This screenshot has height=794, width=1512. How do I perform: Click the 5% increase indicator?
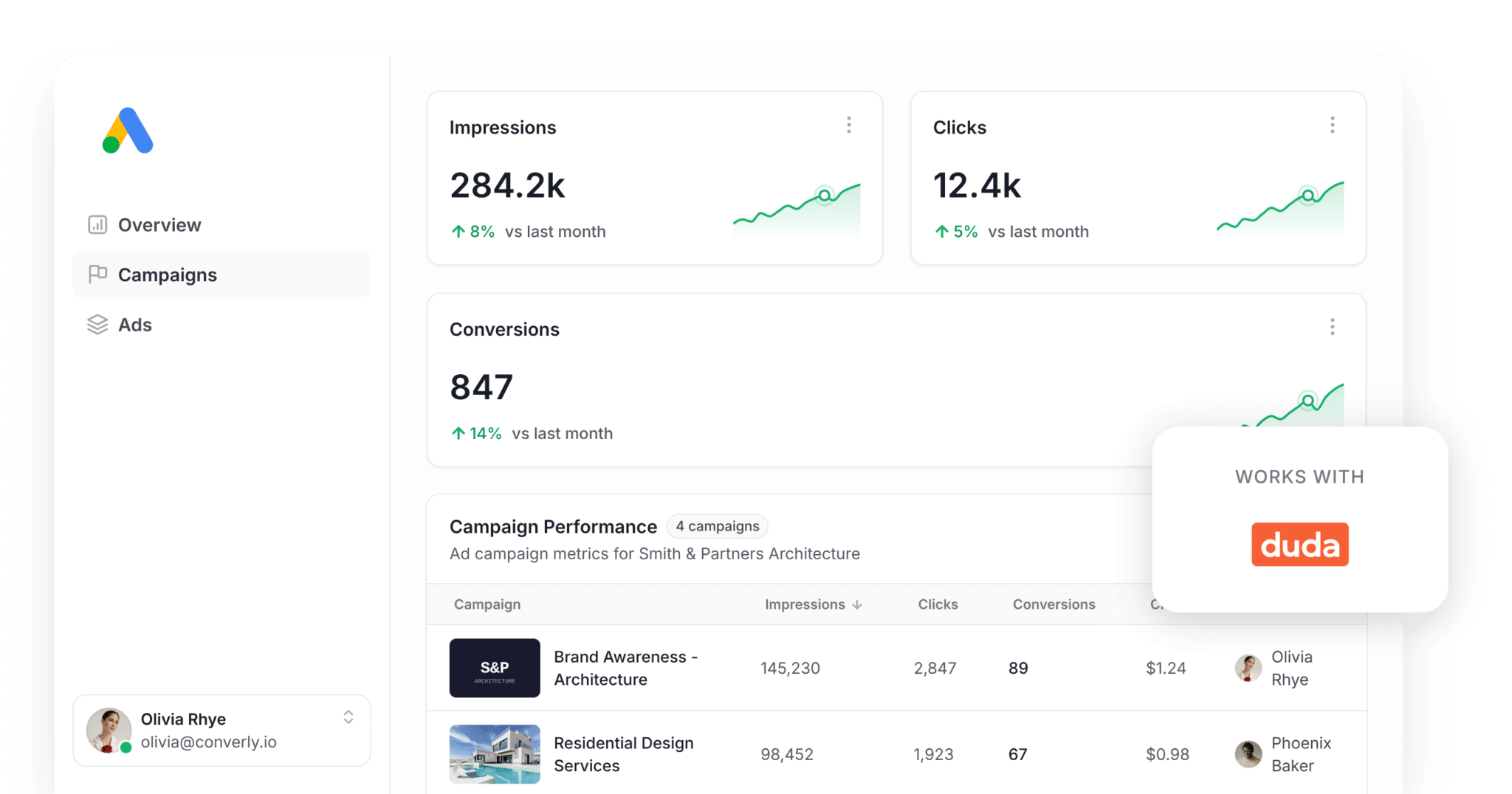(x=956, y=232)
